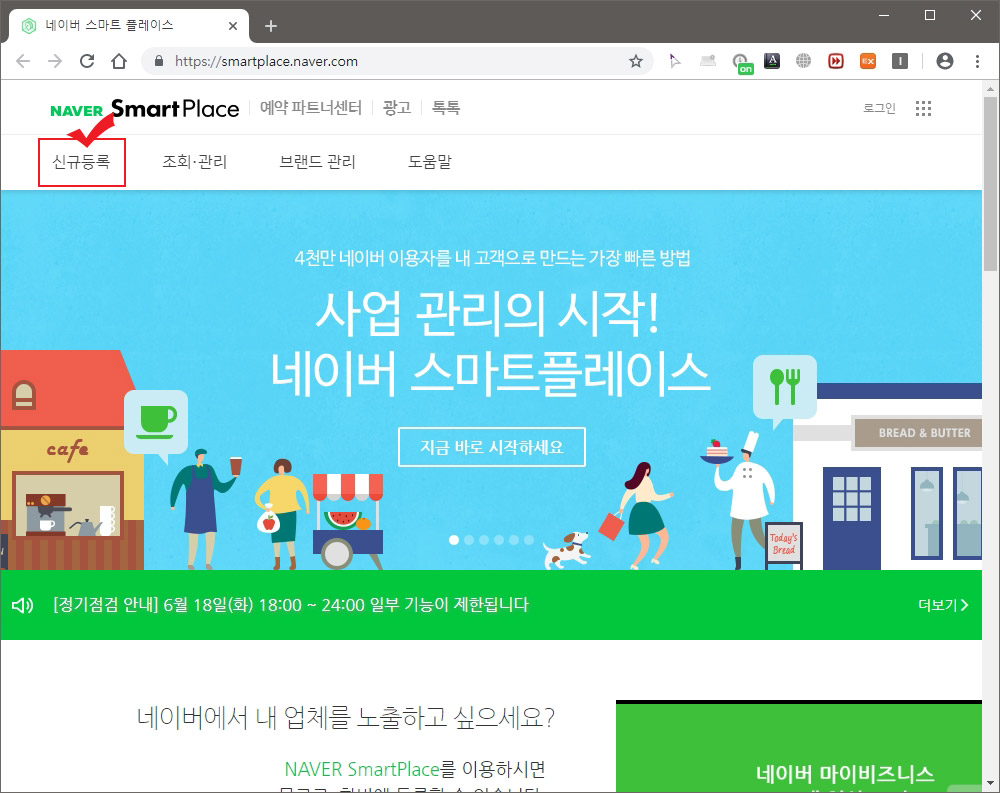The image size is (1000, 793).
Task: Open the Naver apps grid menu
Action: click(923, 108)
